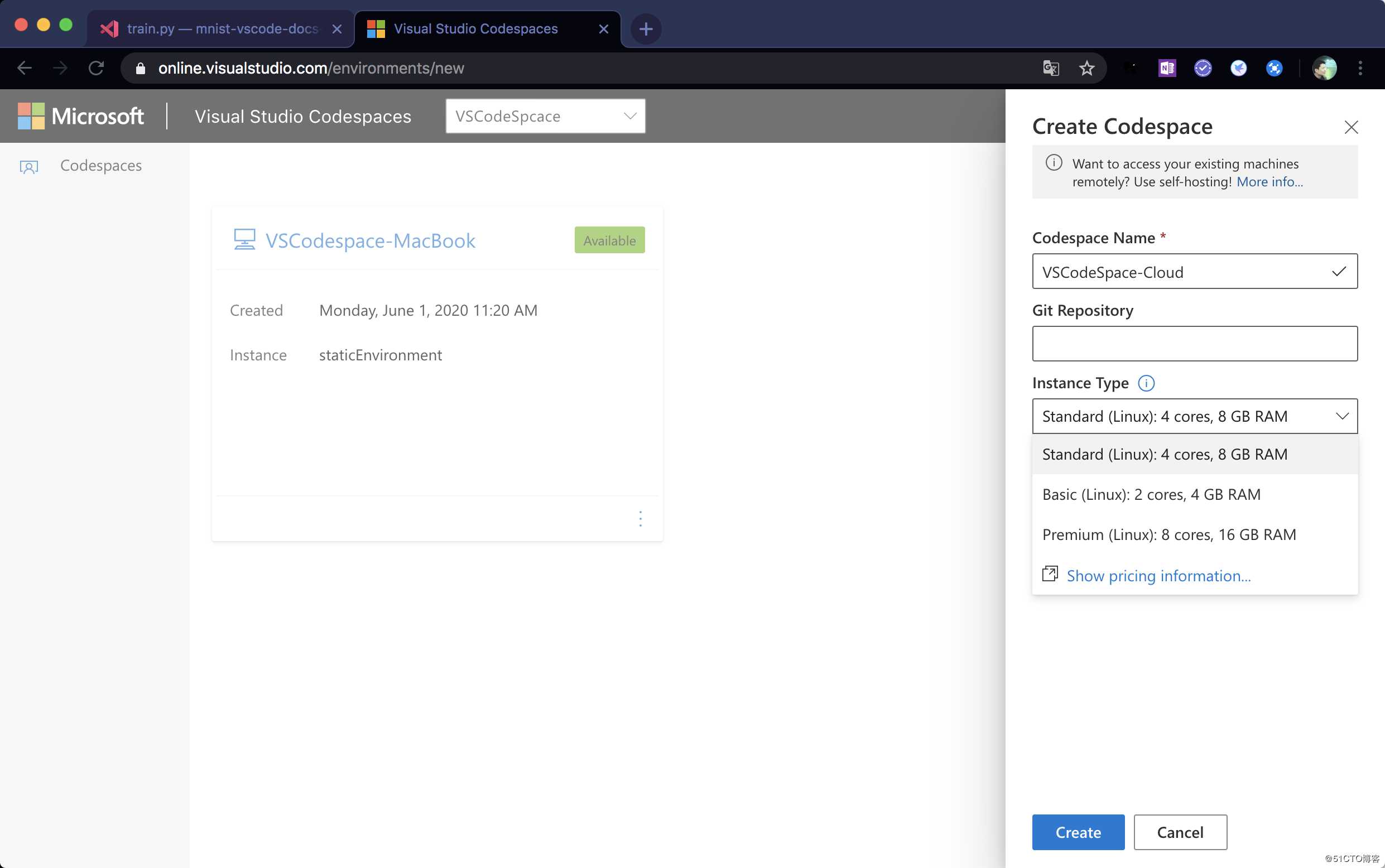The width and height of the screenshot is (1385, 868).
Task: Click the info icon in self-hosting notice
Action: 1054,162
